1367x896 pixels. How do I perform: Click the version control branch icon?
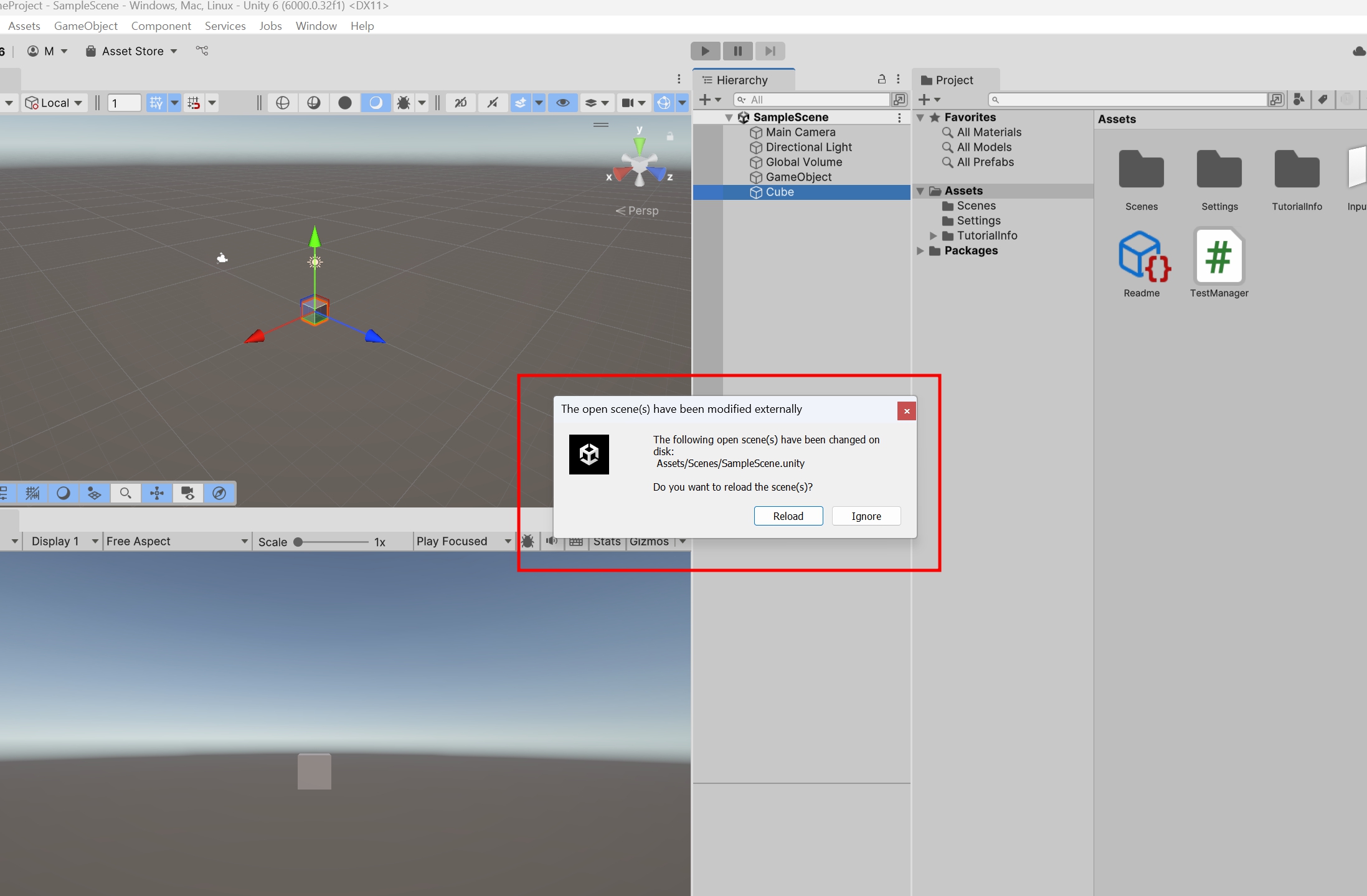(202, 50)
